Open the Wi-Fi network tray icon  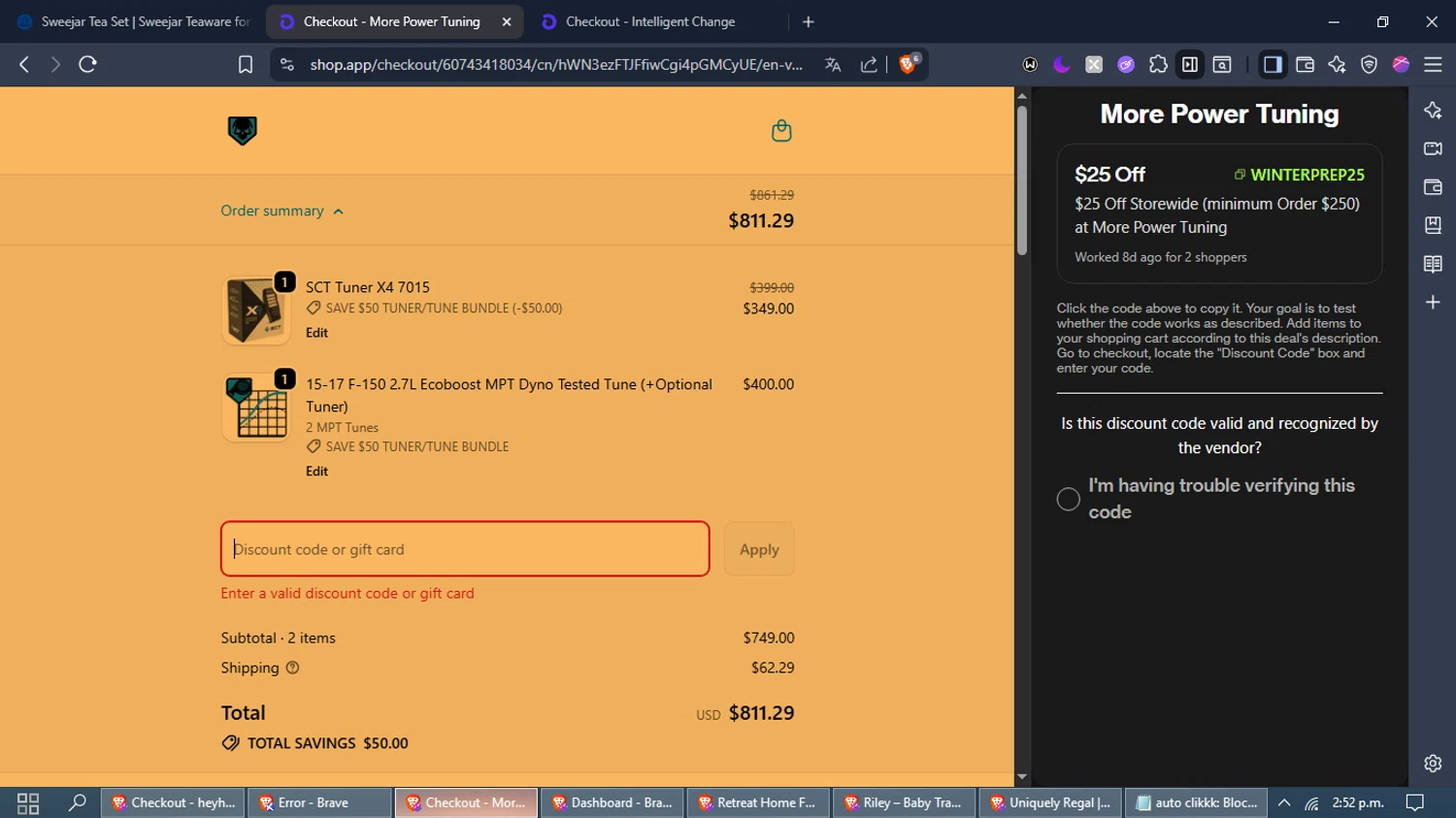1312,802
